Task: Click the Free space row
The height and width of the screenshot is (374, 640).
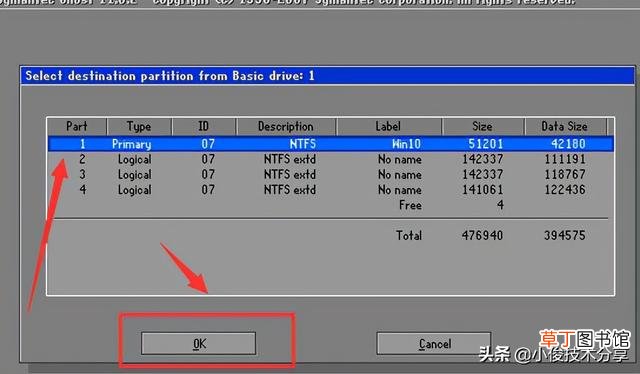Action: 331,205
